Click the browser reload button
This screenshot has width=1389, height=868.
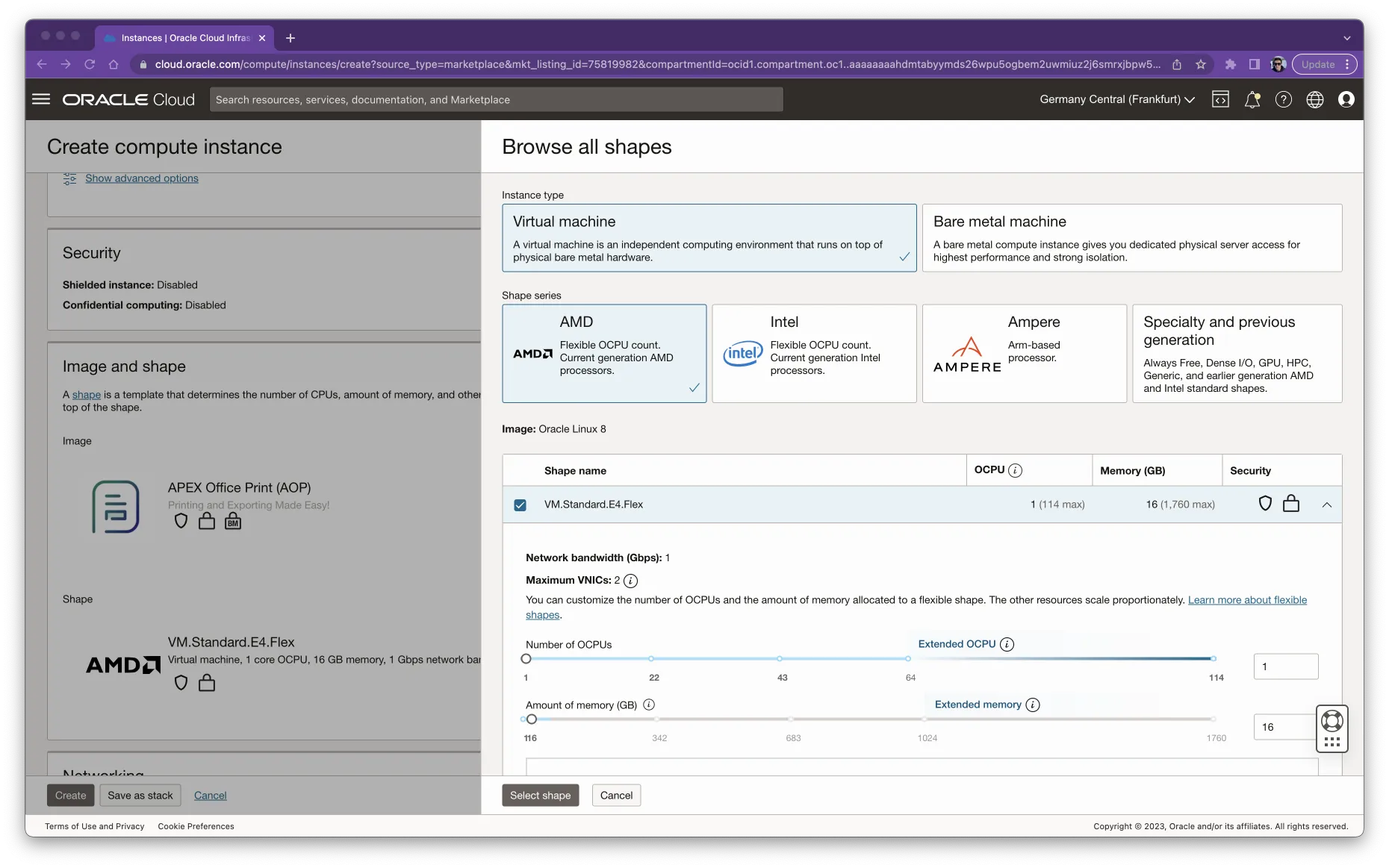[90, 64]
